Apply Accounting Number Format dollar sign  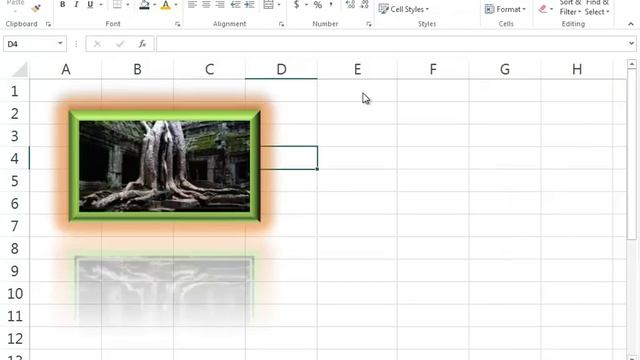pos(297,4)
